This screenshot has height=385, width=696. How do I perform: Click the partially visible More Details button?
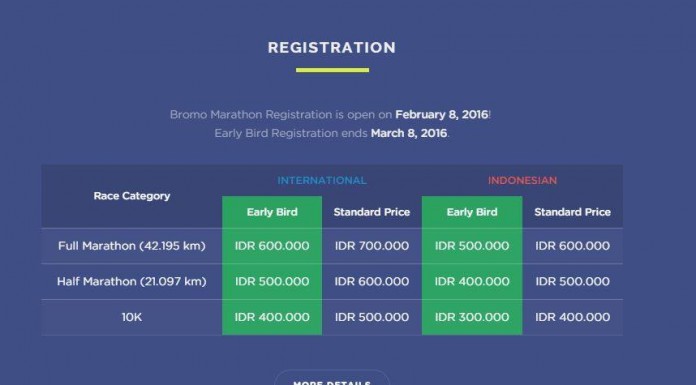332,378
